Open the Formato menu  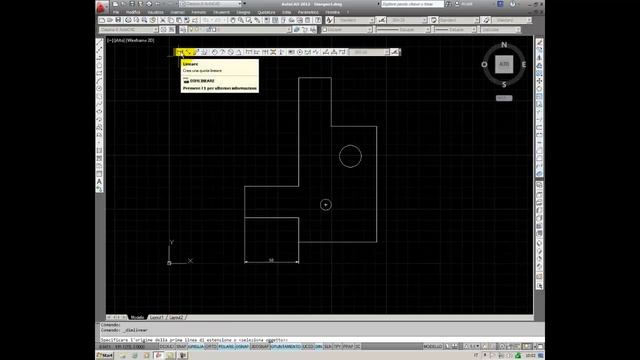[x=199, y=12]
